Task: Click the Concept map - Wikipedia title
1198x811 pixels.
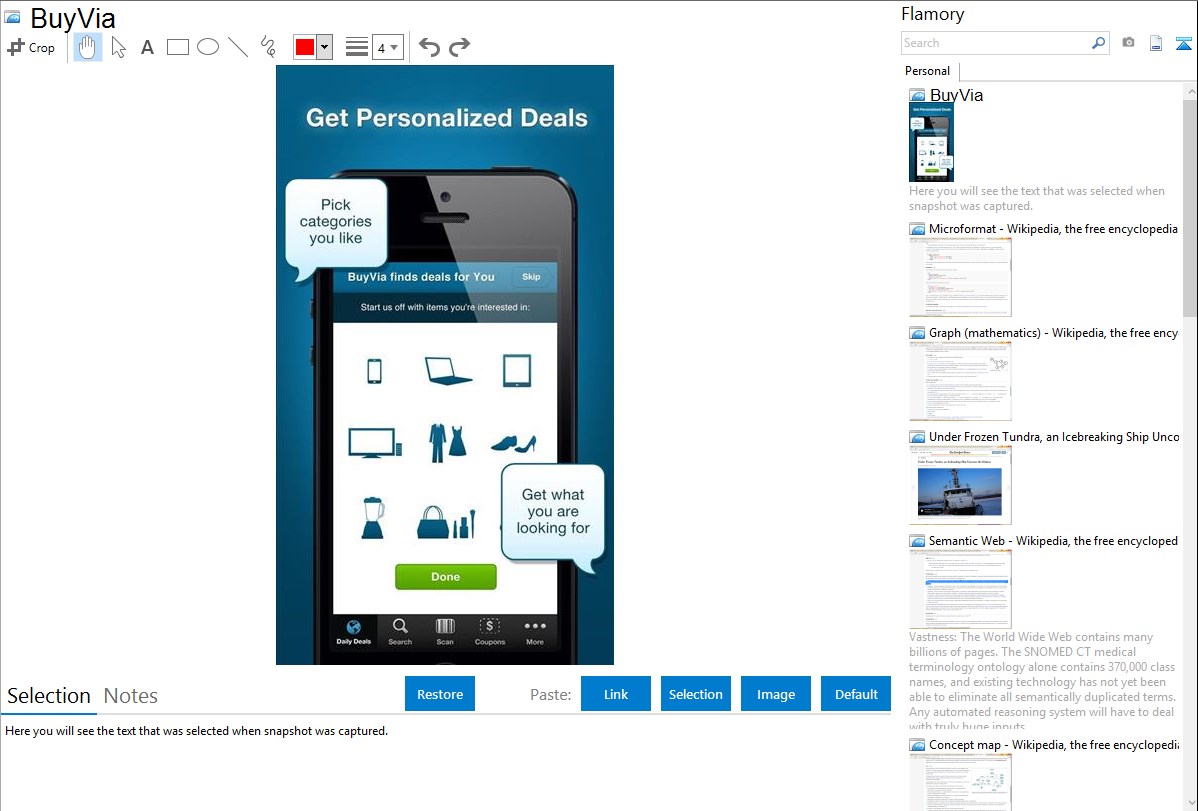Action: tap(1054, 744)
